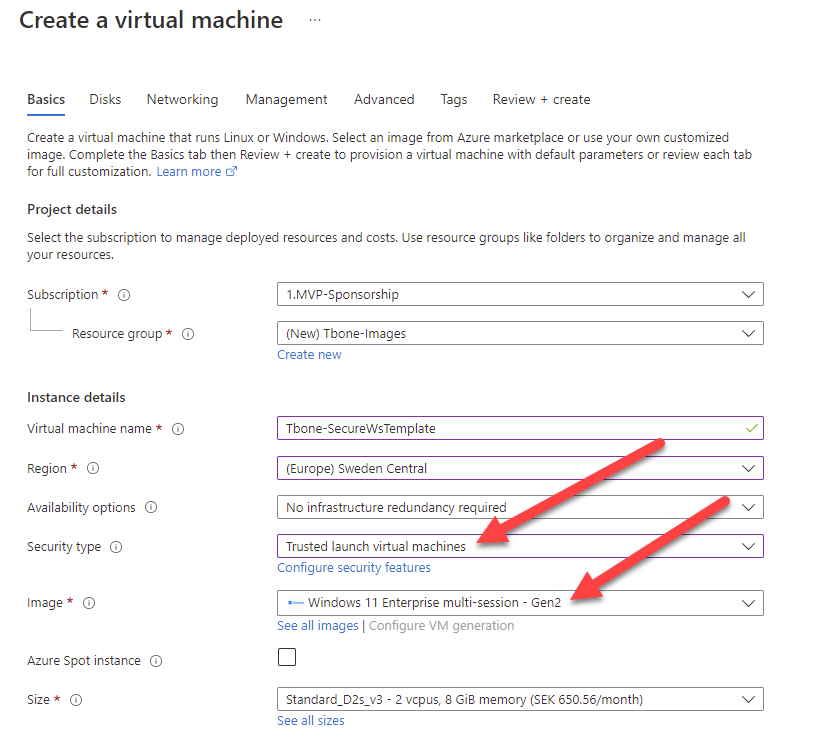Click Create new under Resource group
Screen dimensions: 818x742
click(309, 354)
